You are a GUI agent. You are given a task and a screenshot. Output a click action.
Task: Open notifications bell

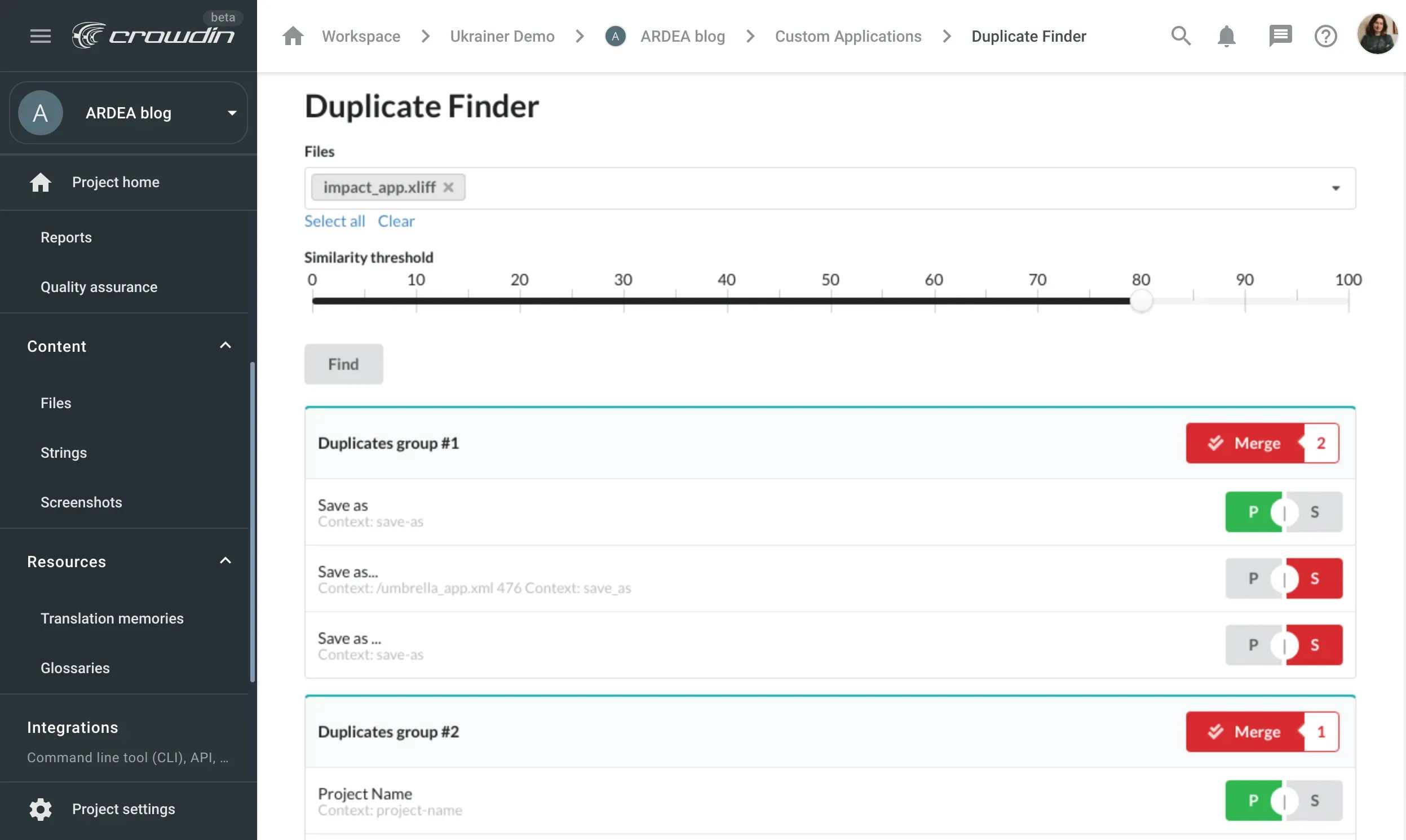pyautogui.click(x=1226, y=36)
